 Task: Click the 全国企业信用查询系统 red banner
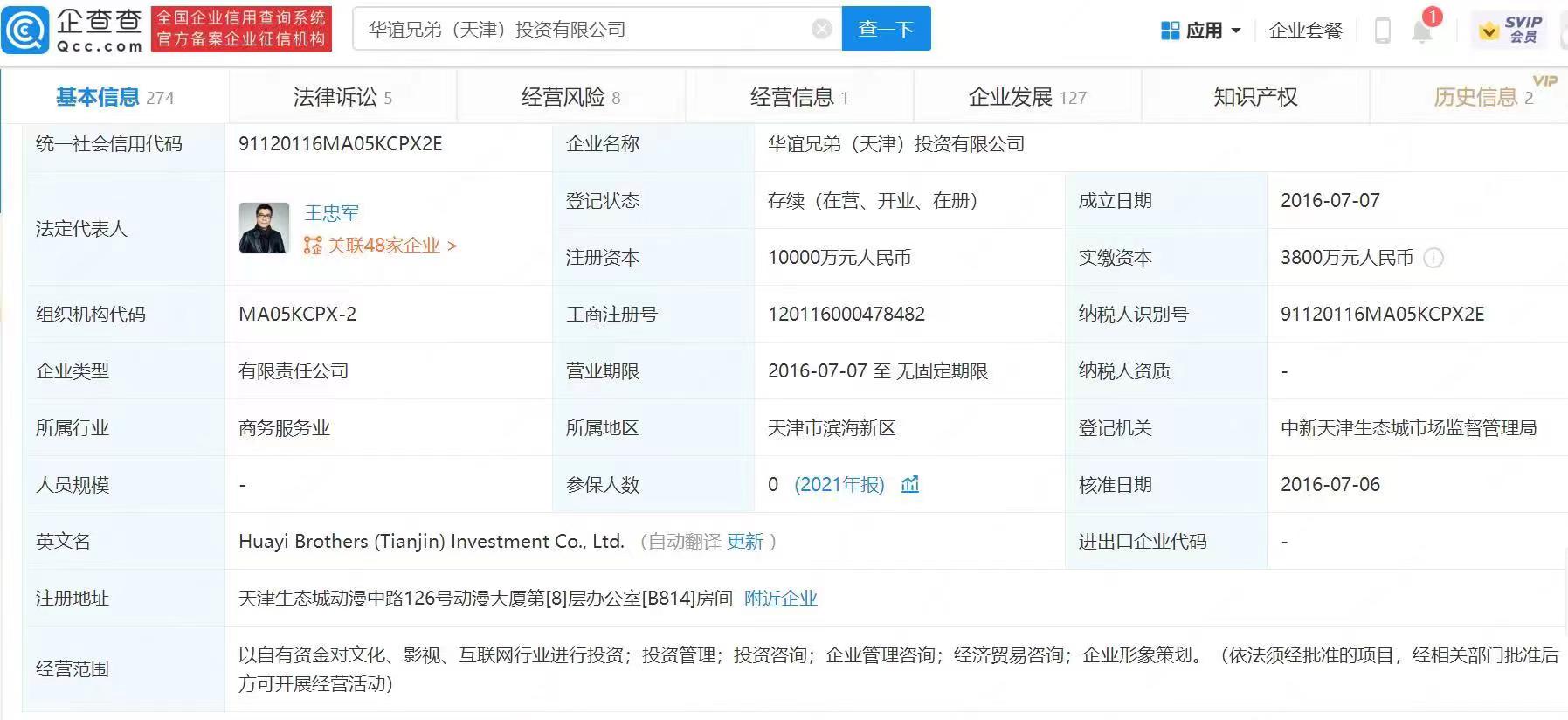coord(241,30)
